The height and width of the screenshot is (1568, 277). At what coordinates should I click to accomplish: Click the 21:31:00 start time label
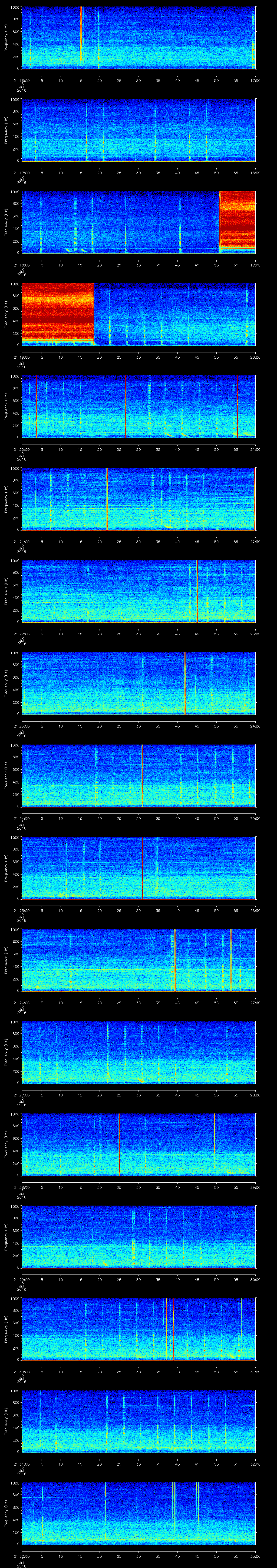click(x=21, y=1463)
